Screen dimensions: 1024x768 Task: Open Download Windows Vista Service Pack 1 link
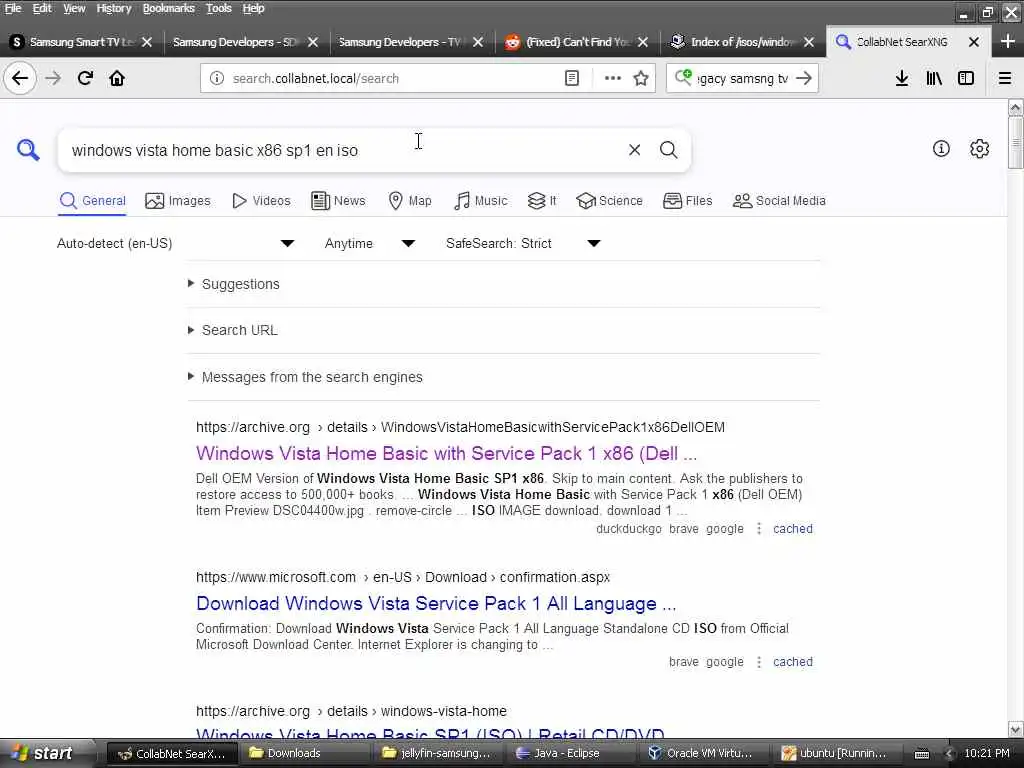[436, 603]
